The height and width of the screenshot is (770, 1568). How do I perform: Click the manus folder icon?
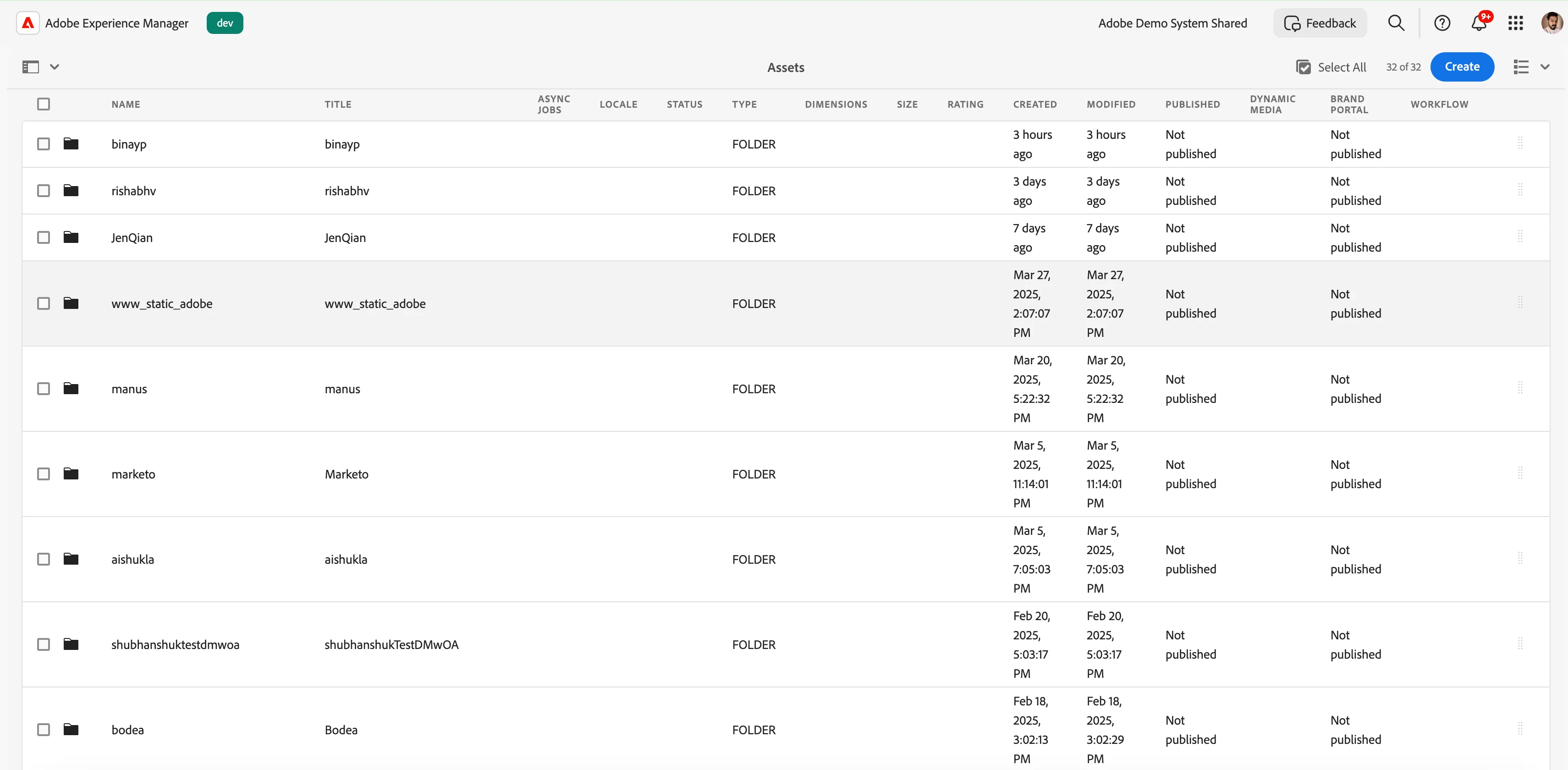pos(71,388)
